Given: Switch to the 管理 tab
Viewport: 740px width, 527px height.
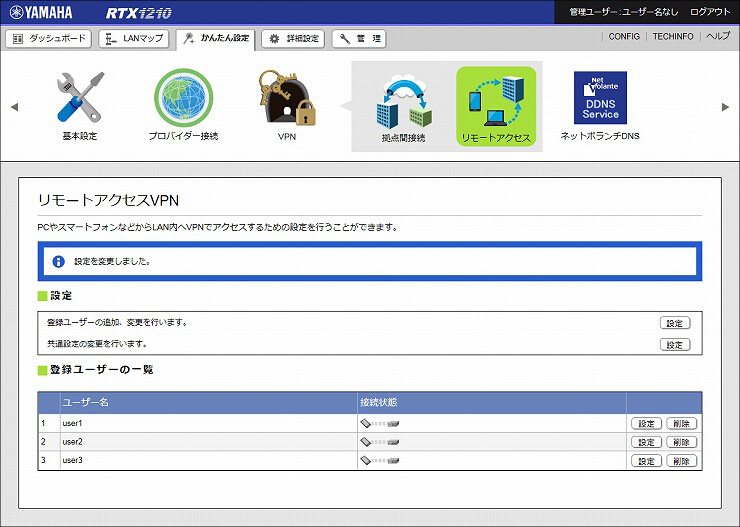Looking at the screenshot, I should pyautogui.click(x=359, y=39).
